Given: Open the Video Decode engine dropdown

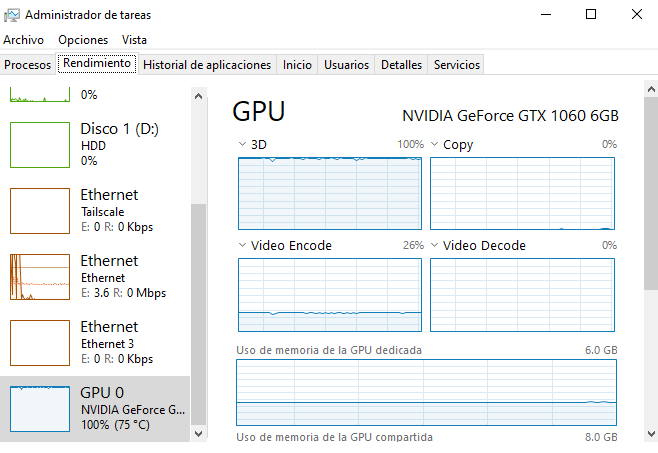Looking at the screenshot, I should (435, 246).
